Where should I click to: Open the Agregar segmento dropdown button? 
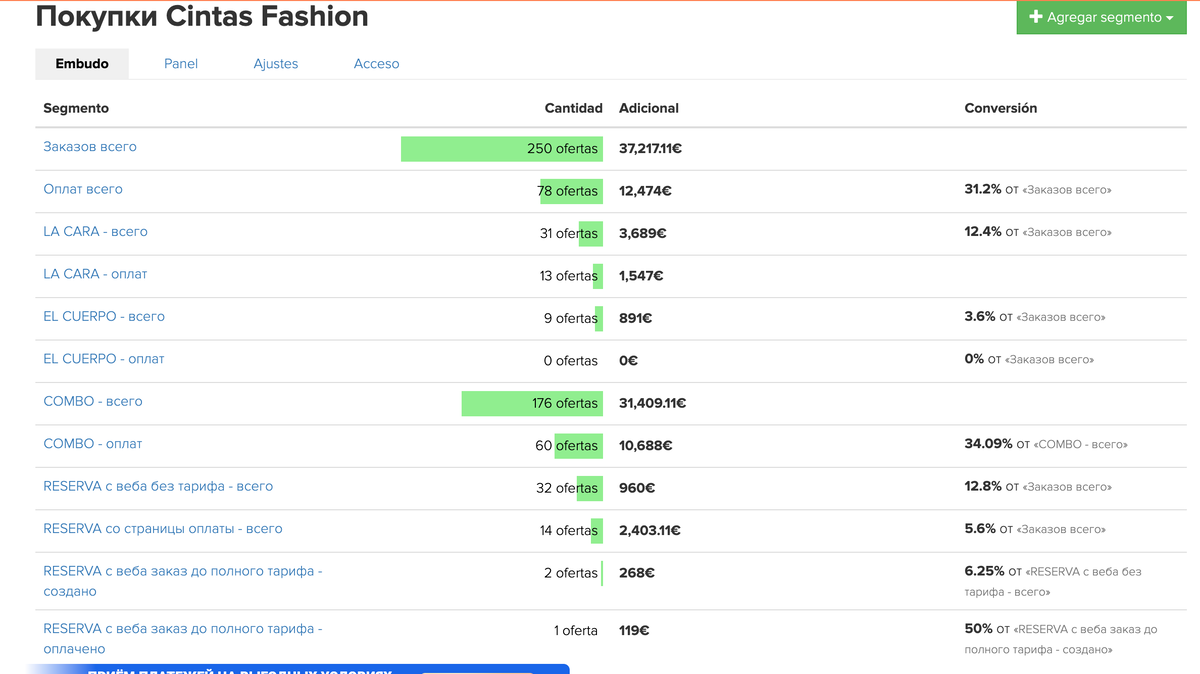coord(1101,17)
